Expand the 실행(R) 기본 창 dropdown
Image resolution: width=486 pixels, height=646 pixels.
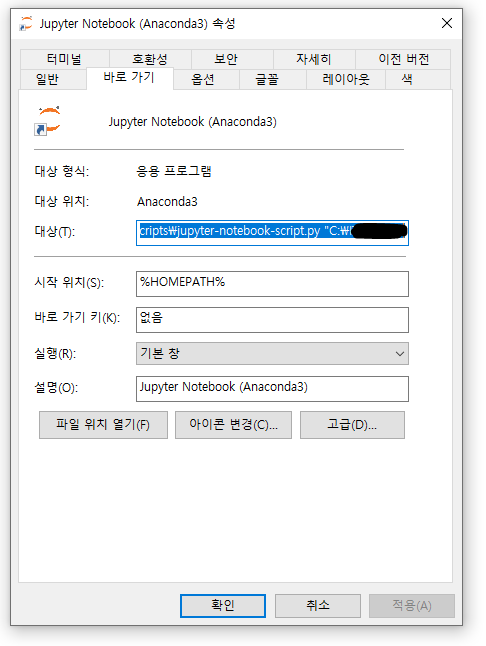[x=272, y=353]
